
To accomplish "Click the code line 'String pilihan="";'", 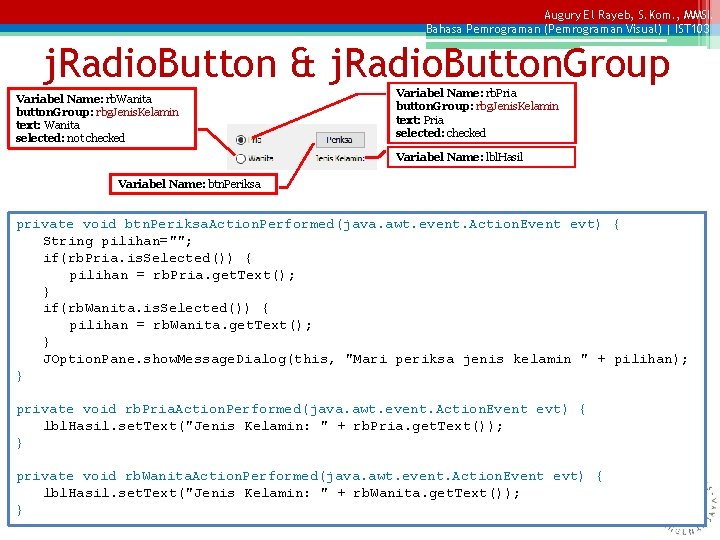I will point(118,241).
